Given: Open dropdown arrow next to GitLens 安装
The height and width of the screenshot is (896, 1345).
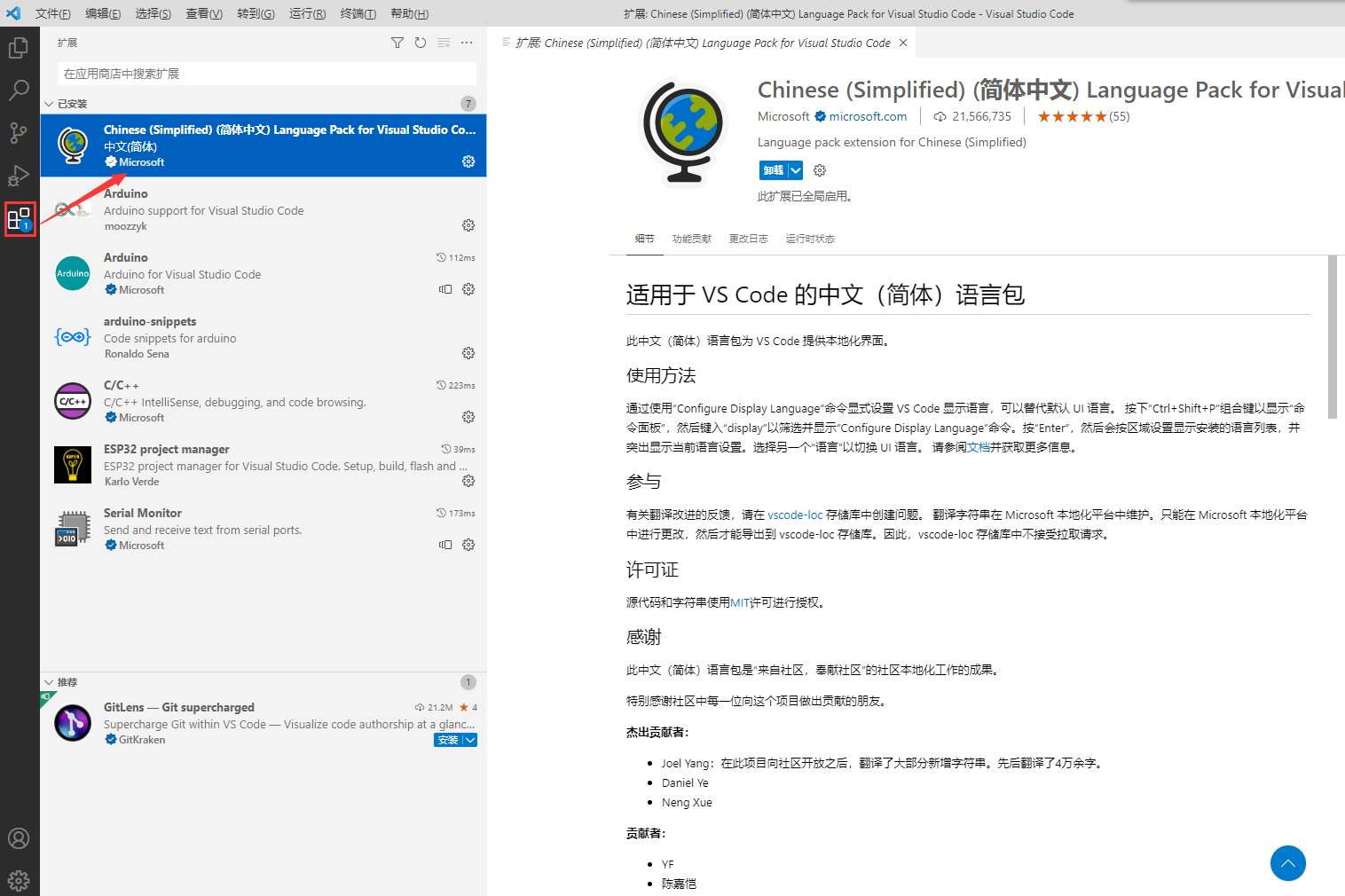Looking at the screenshot, I should tap(470, 740).
